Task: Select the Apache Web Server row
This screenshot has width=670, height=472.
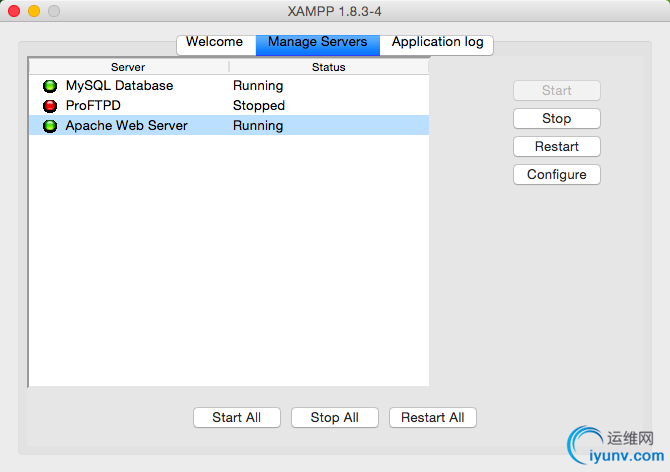Action: [229, 125]
